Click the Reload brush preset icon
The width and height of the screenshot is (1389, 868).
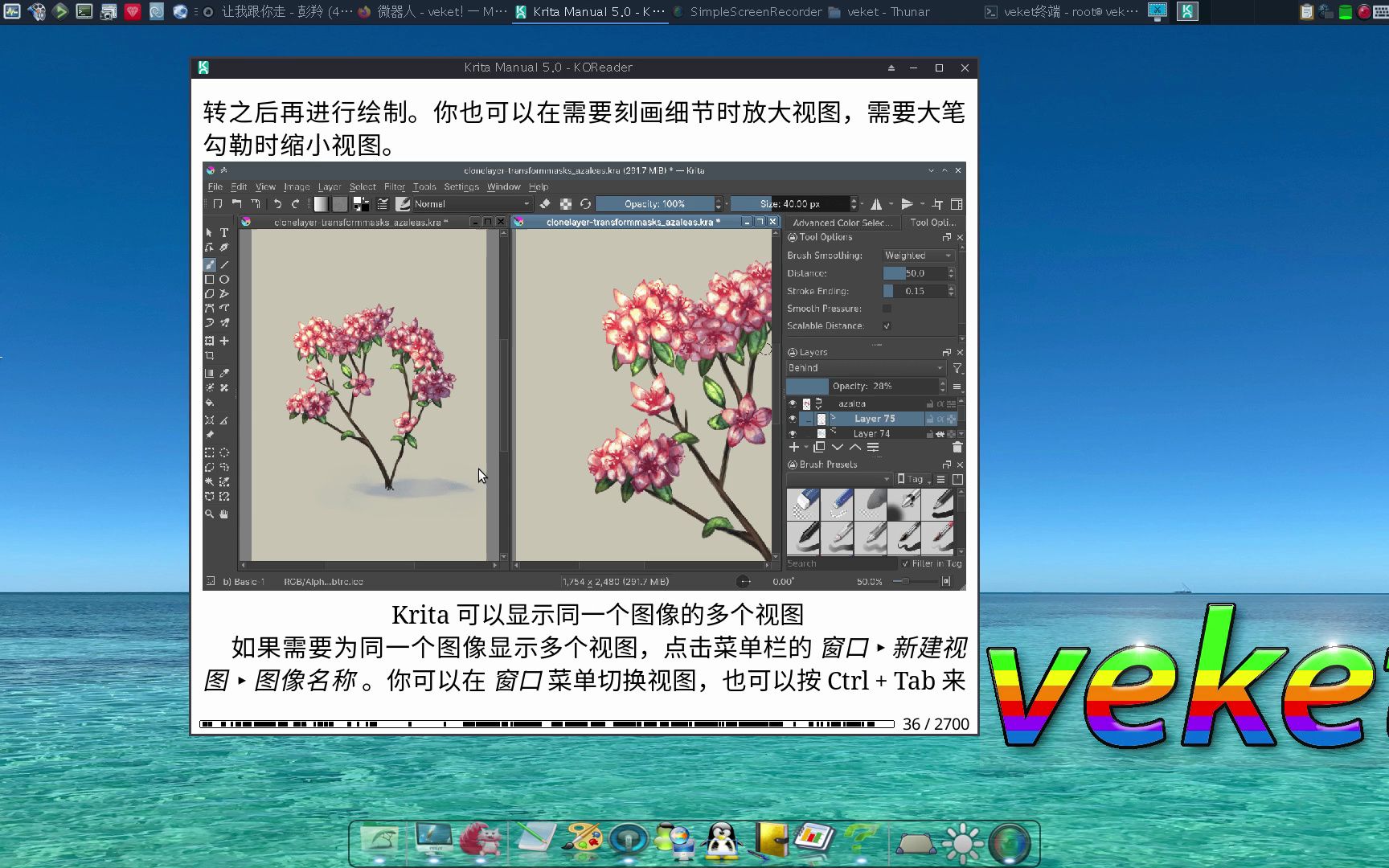[585, 204]
